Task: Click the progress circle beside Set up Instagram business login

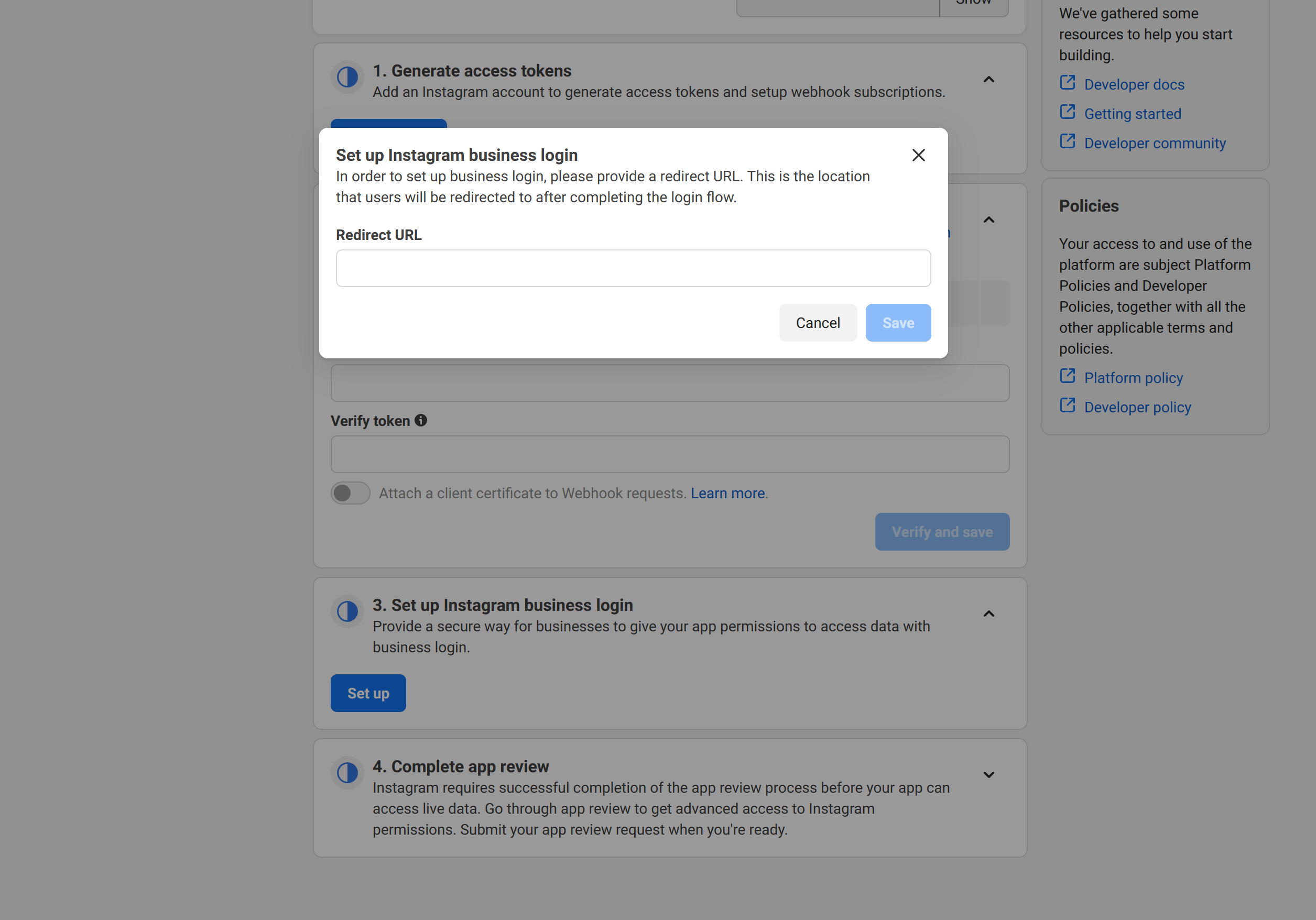Action: 347,612
